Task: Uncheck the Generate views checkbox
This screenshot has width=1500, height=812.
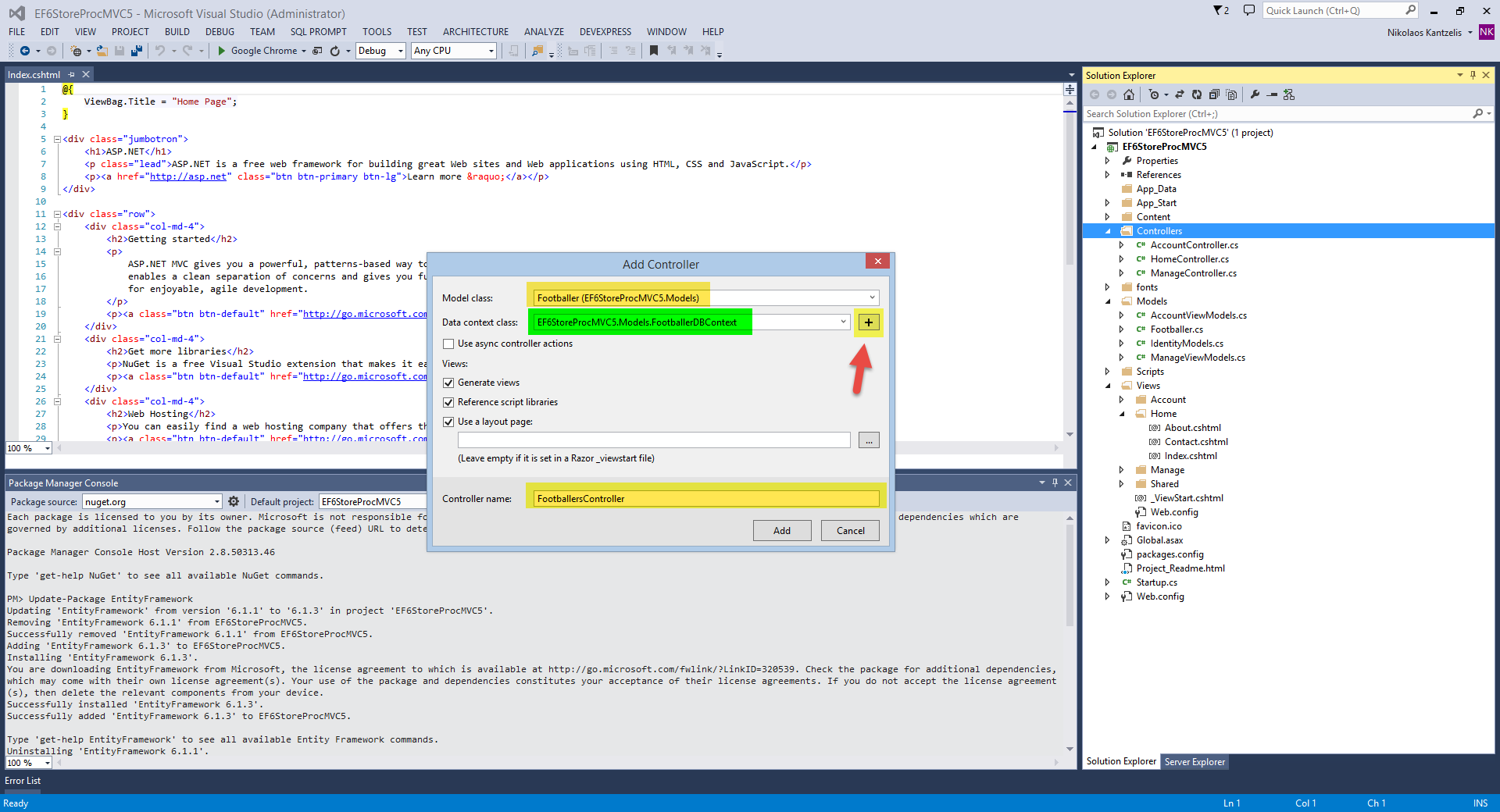Action: coord(448,383)
